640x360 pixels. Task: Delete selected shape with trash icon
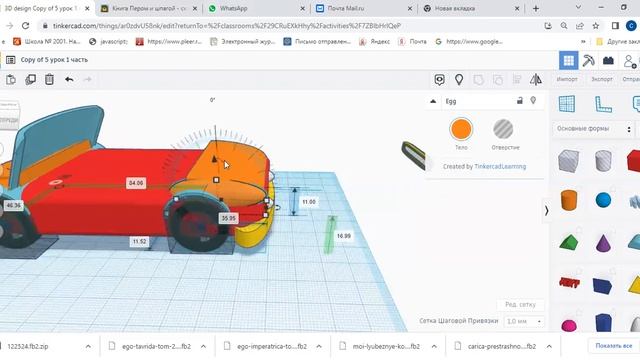(49, 79)
